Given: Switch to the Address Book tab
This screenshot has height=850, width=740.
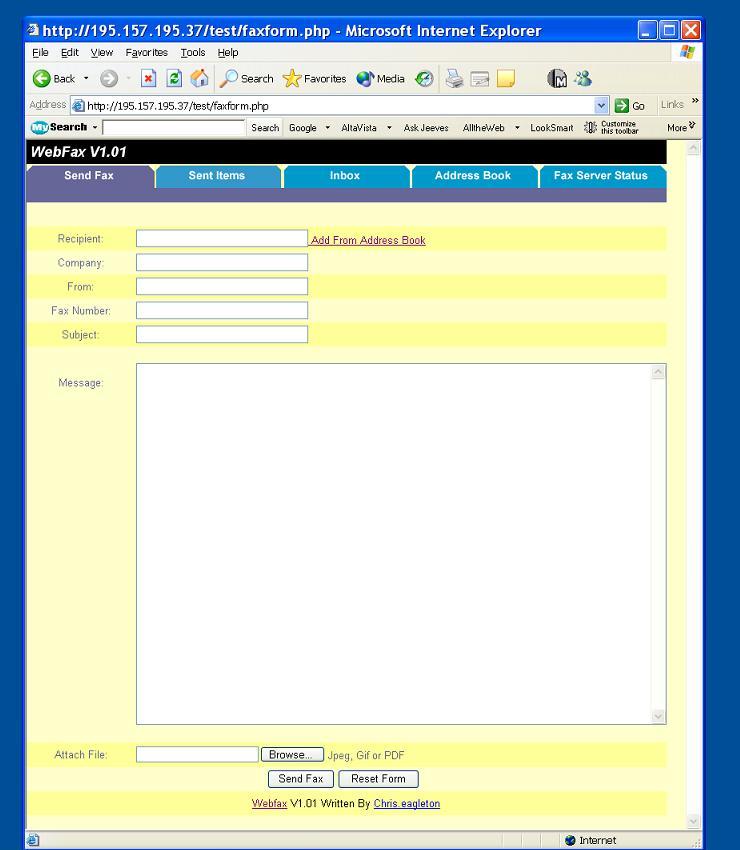Looking at the screenshot, I should pos(473,176).
